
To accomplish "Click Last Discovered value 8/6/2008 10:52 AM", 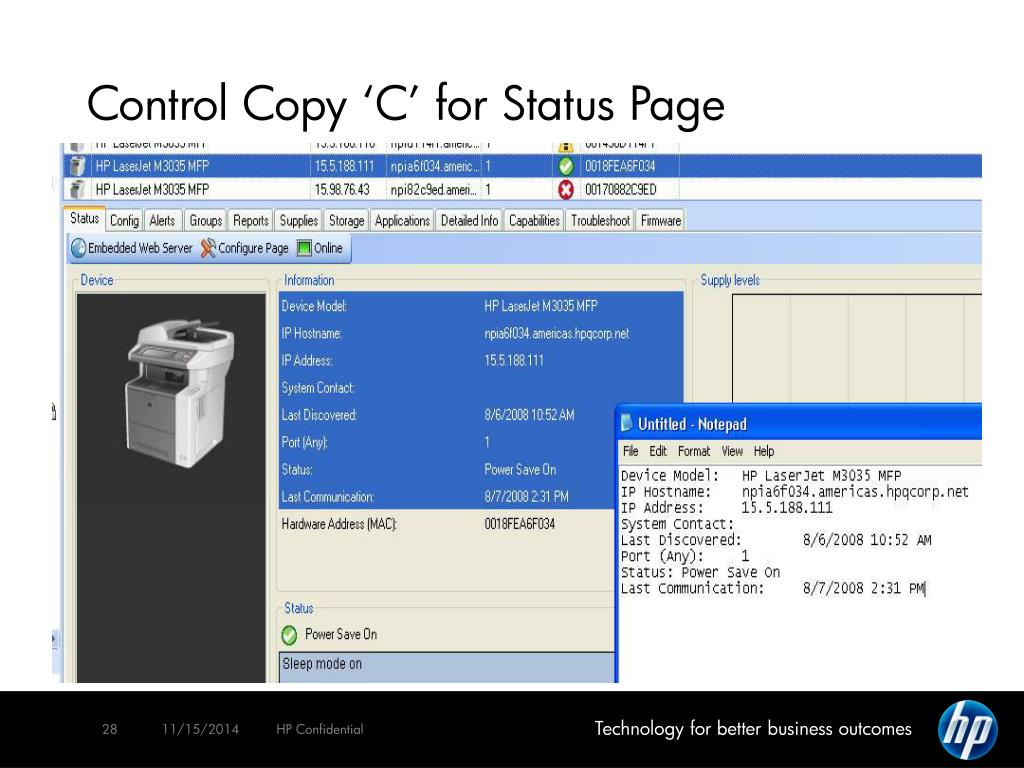I will point(529,415).
